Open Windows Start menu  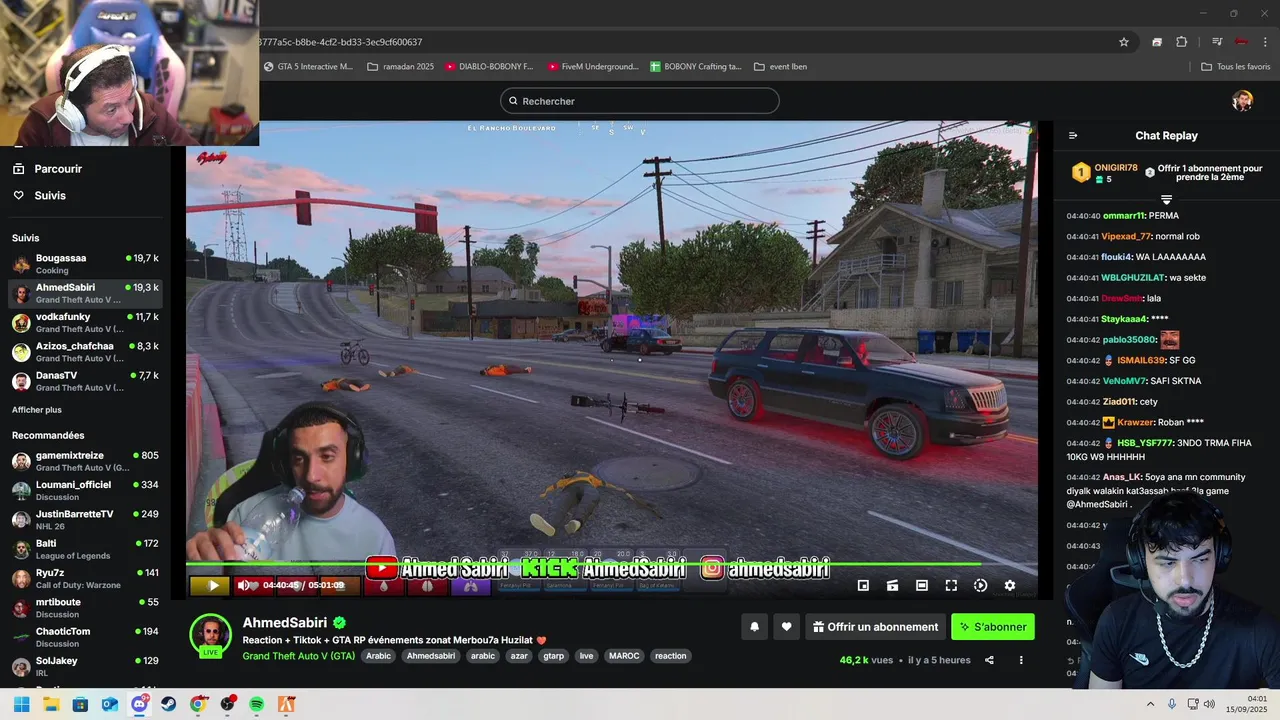click(x=21, y=704)
